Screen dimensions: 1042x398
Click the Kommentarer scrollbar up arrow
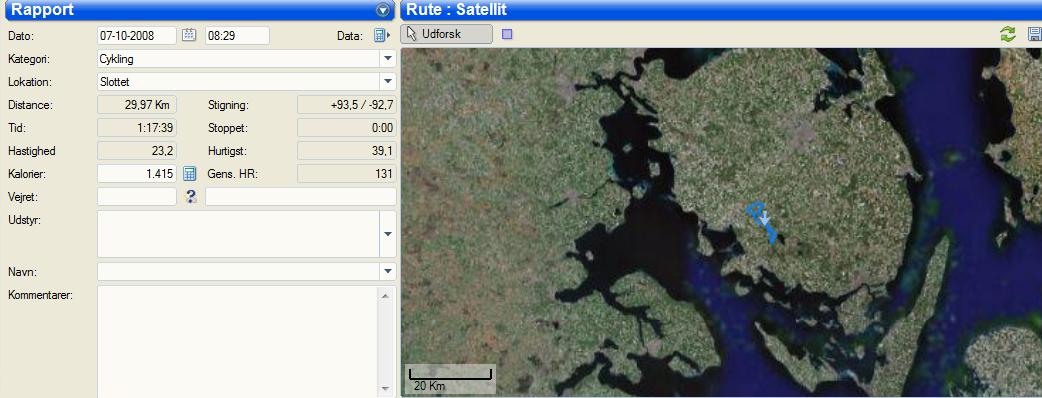coord(385,295)
